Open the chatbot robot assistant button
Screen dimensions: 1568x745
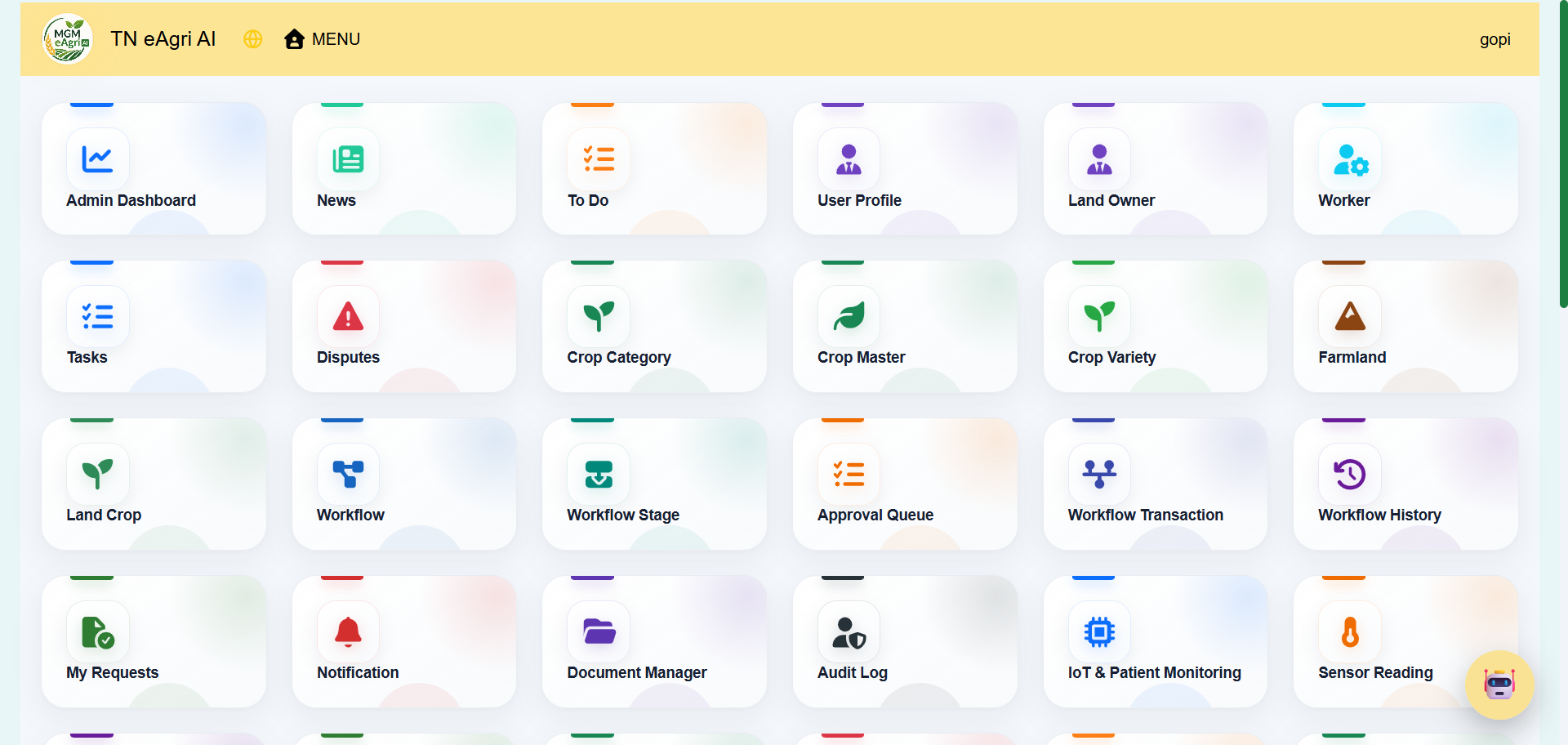(1499, 685)
